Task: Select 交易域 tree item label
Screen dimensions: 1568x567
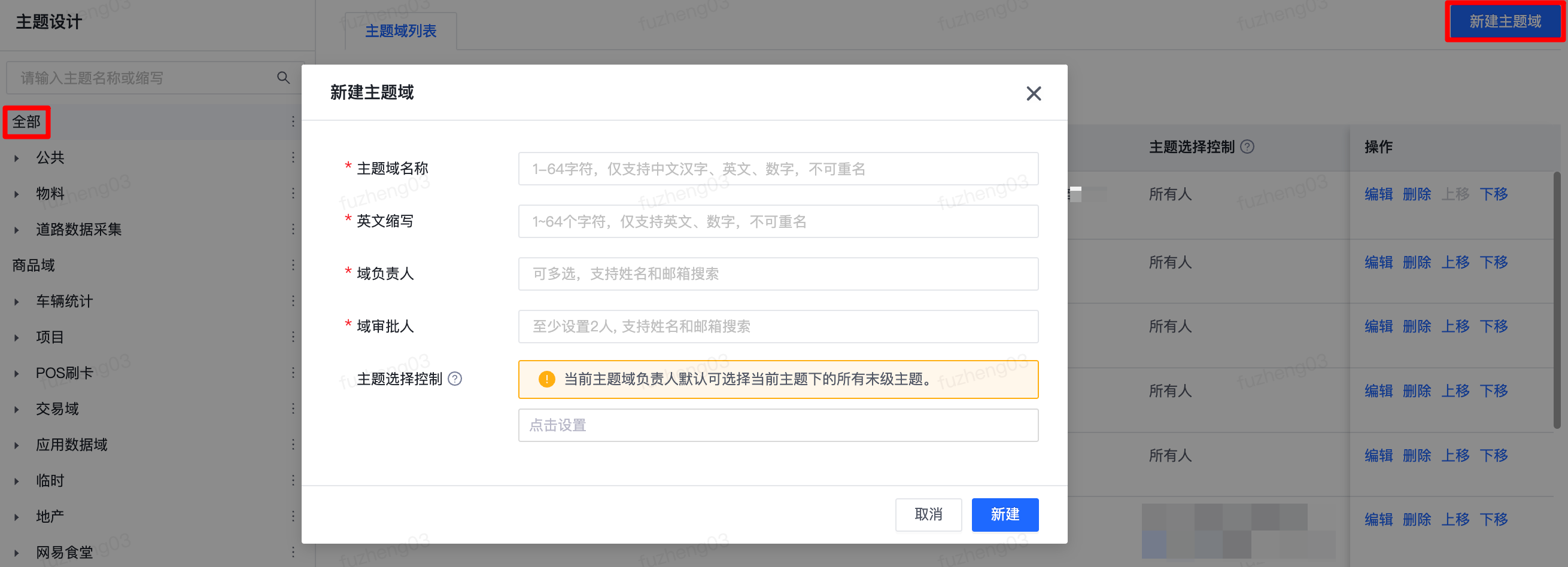Action: (x=57, y=409)
